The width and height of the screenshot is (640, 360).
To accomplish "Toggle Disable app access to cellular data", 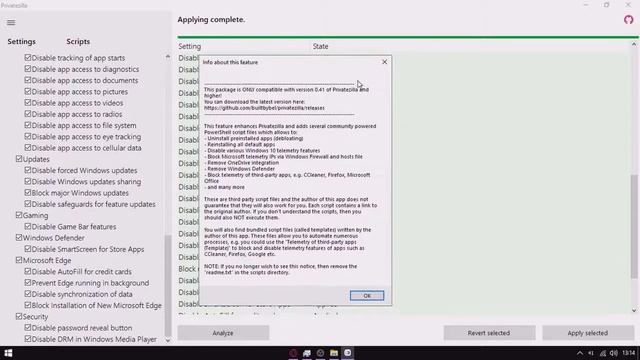I will pyautogui.click(x=28, y=147).
